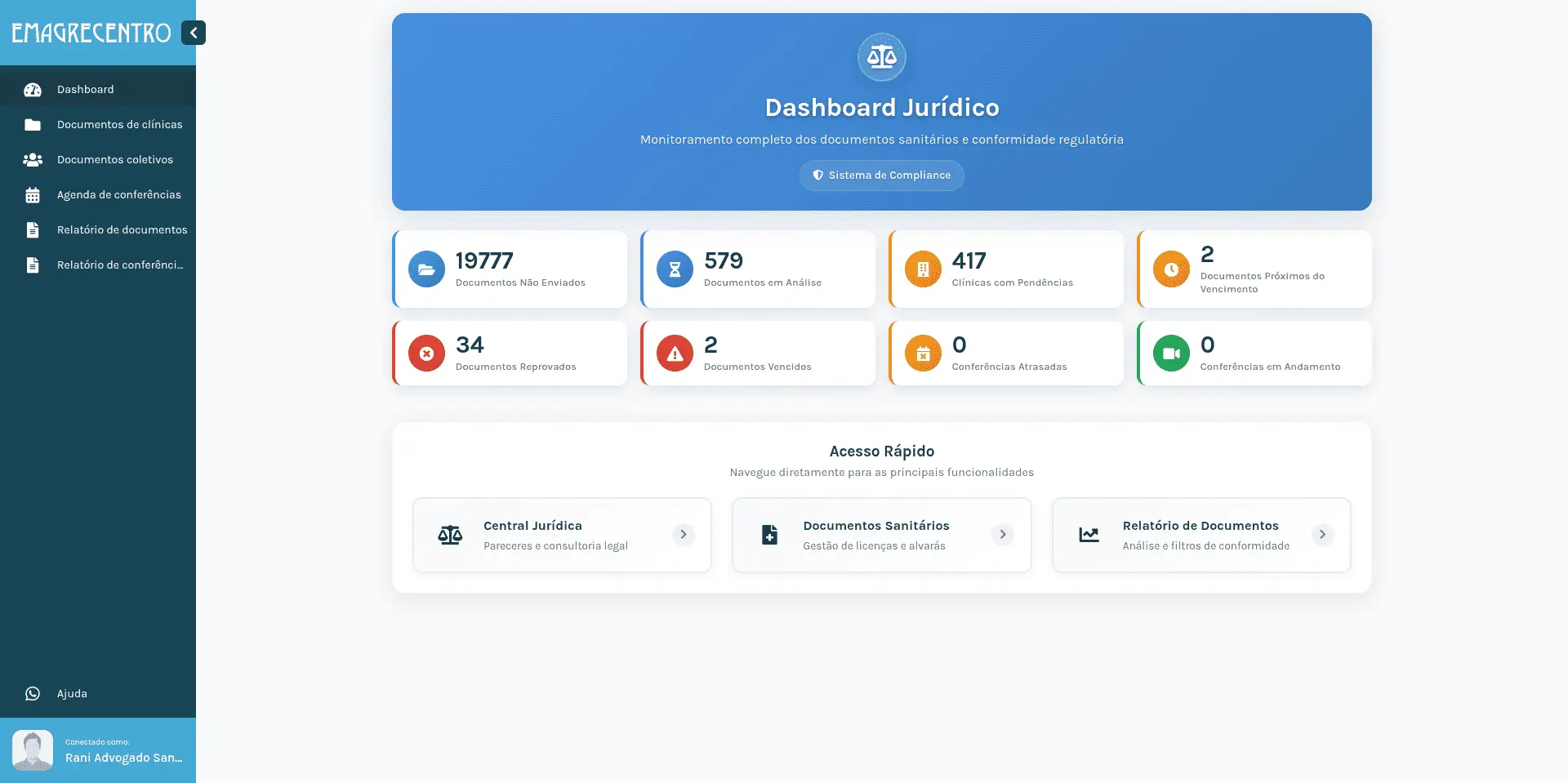This screenshot has height=783, width=1568.
Task: Click the video camera icon for Conferências em Andamento
Action: (1171, 354)
